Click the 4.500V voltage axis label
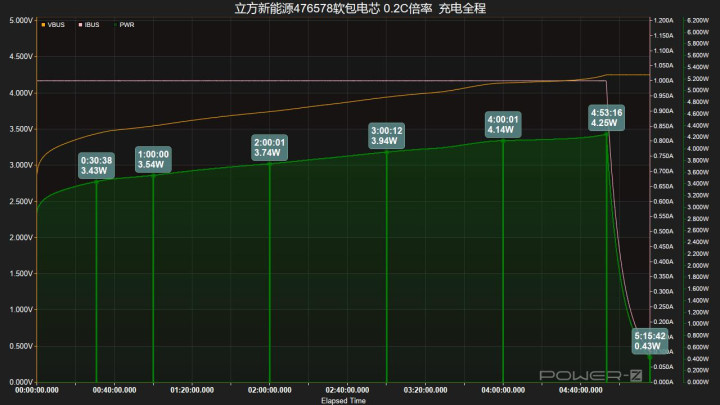This screenshot has height=405, width=720. point(21,56)
